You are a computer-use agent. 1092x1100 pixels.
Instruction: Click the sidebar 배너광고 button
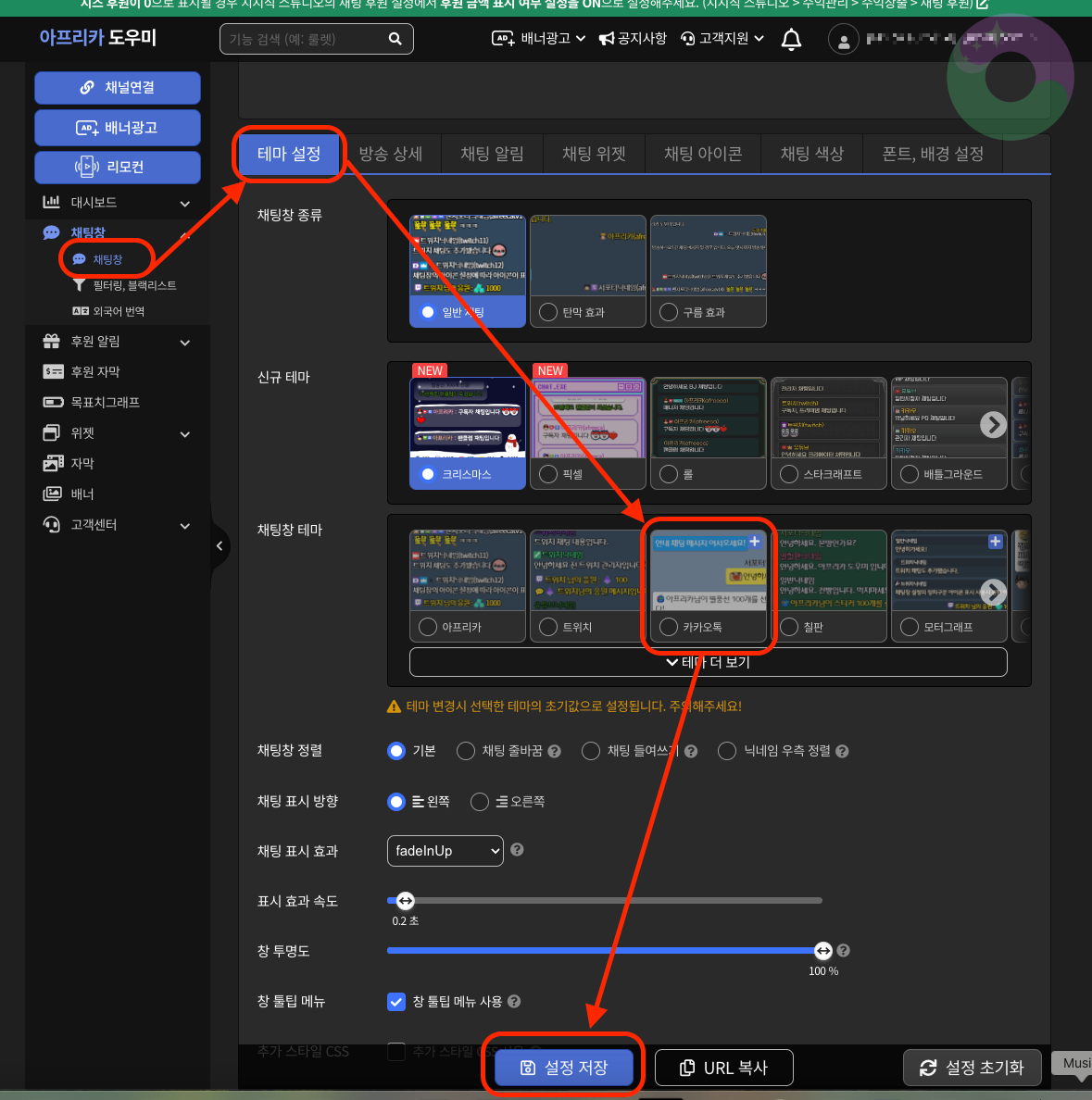click(x=118, y=128)
